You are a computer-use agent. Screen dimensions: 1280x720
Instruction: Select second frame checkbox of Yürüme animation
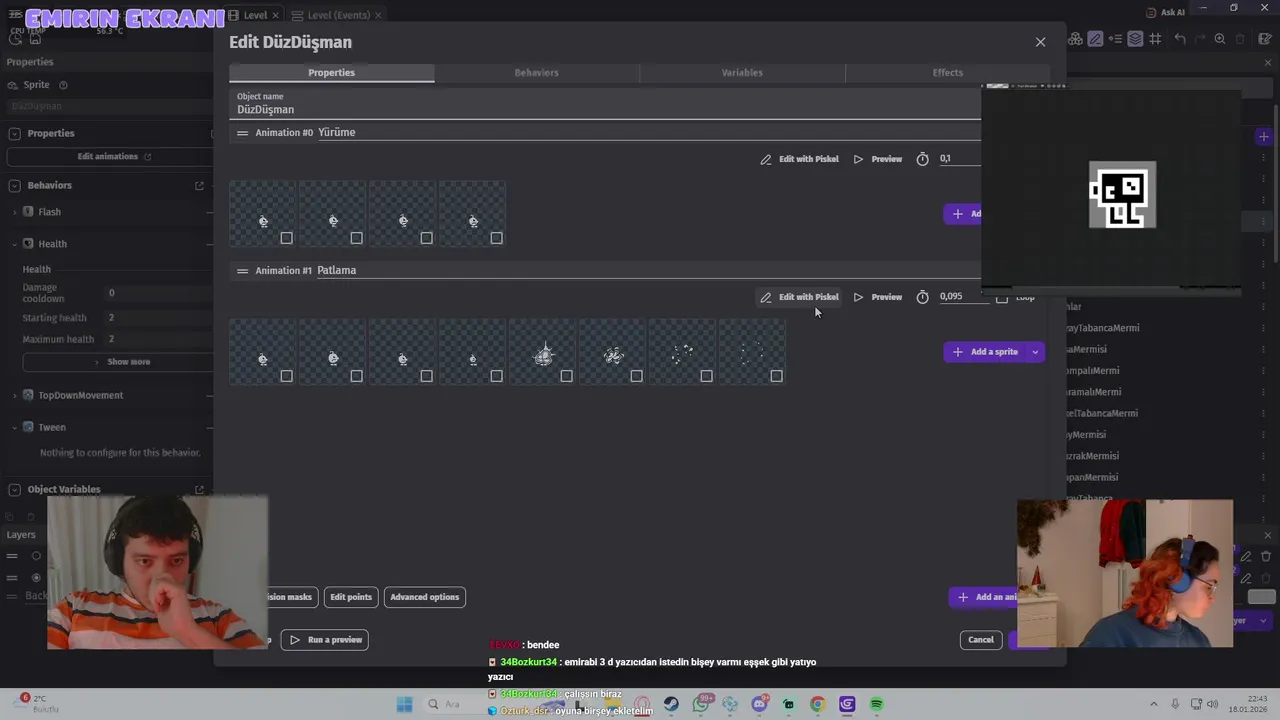click(357, 238)
